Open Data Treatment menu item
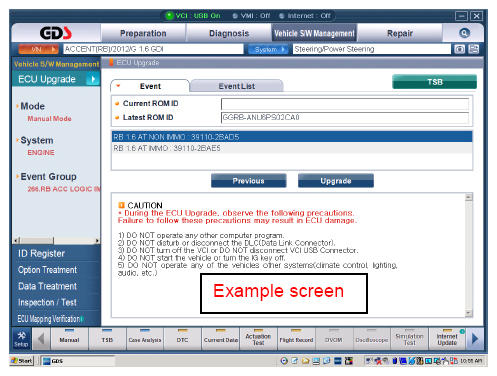497x376 pixels. point(47,286)
